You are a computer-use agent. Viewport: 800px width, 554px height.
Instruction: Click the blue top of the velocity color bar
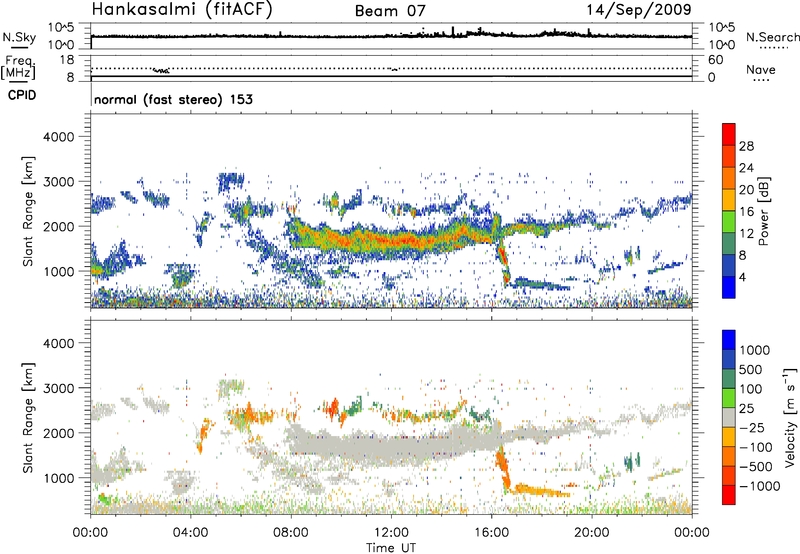coord(729,340)
